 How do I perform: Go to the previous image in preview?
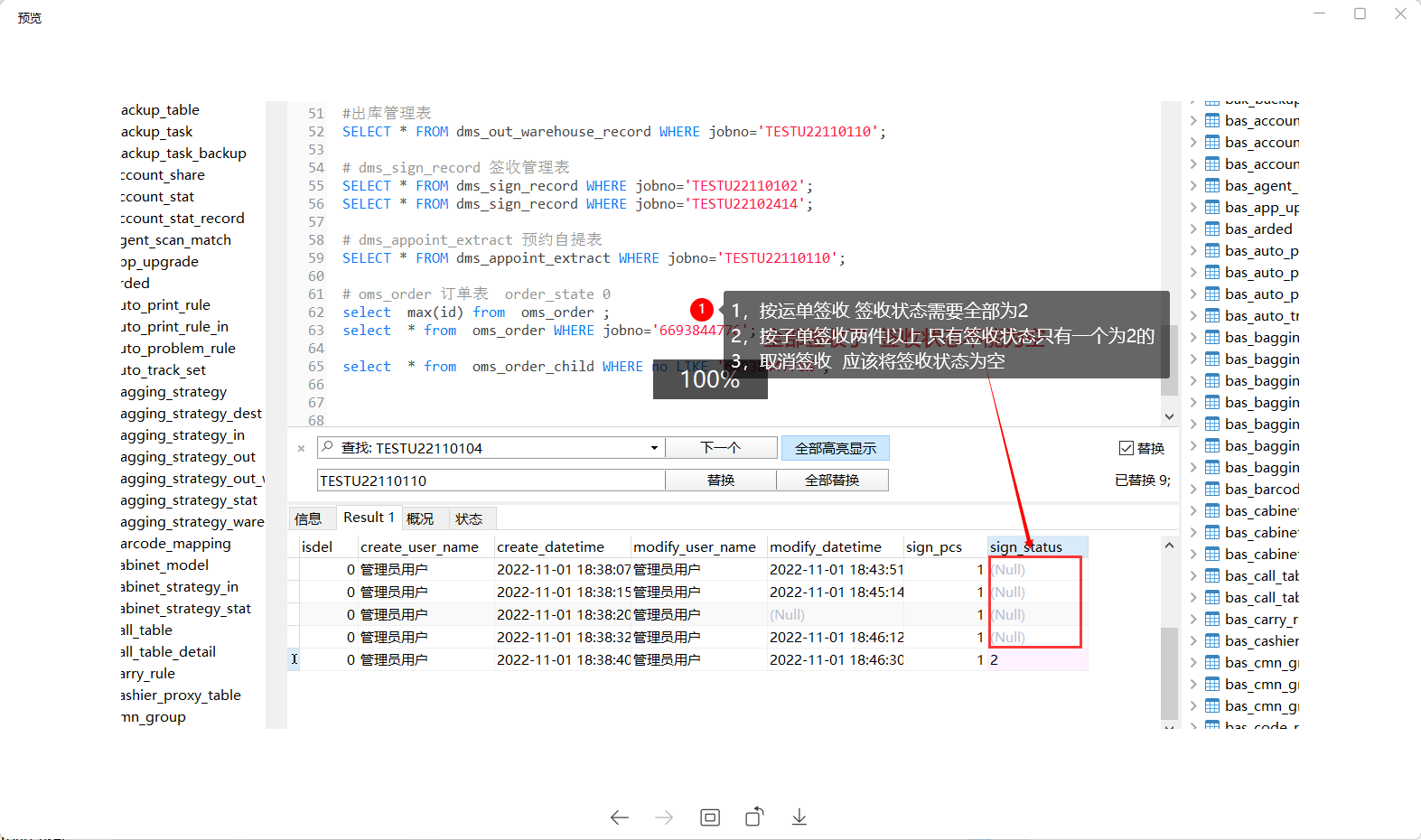(619, 817)
